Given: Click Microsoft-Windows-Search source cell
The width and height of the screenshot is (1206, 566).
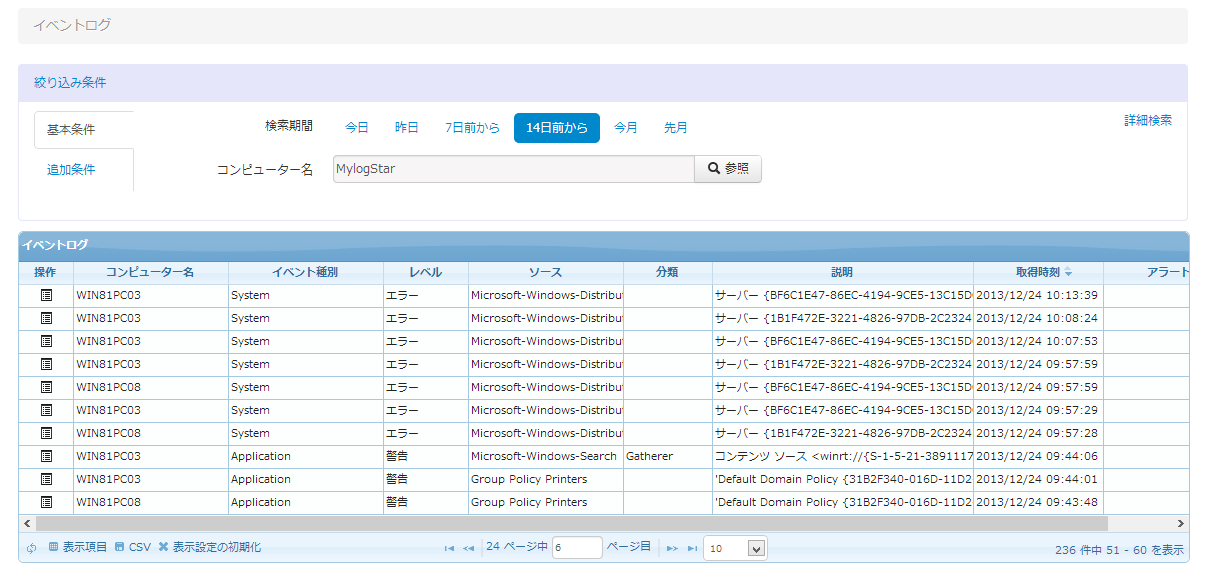Looking at the screenshot, I should tap(545, 456).
